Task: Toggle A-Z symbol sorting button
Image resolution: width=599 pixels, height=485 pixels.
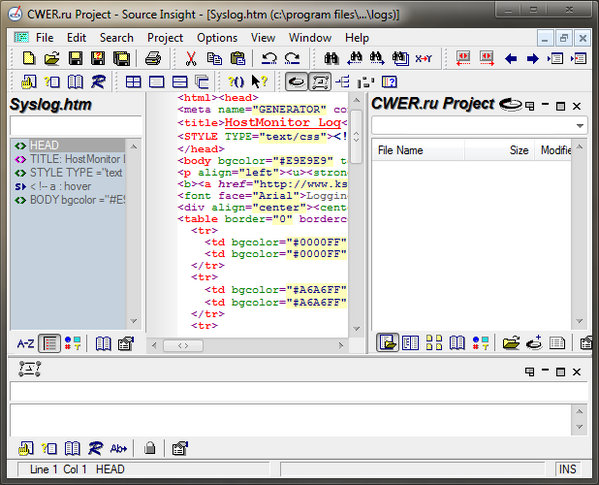Action: (26, 343)
